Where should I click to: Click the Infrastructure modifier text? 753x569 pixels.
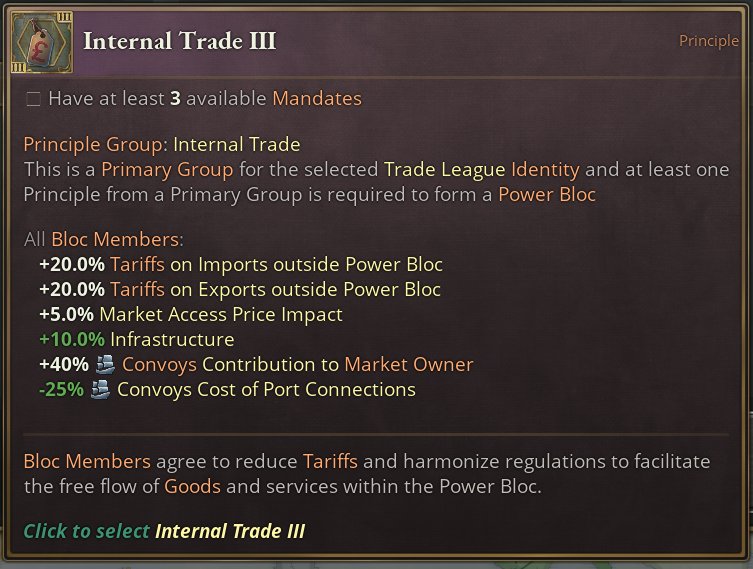click(x=172, y=340)
